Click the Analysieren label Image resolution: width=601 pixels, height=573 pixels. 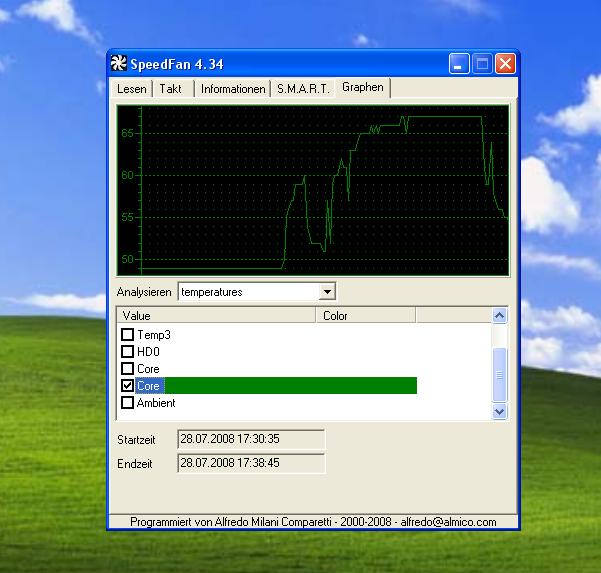coord(144,292)
